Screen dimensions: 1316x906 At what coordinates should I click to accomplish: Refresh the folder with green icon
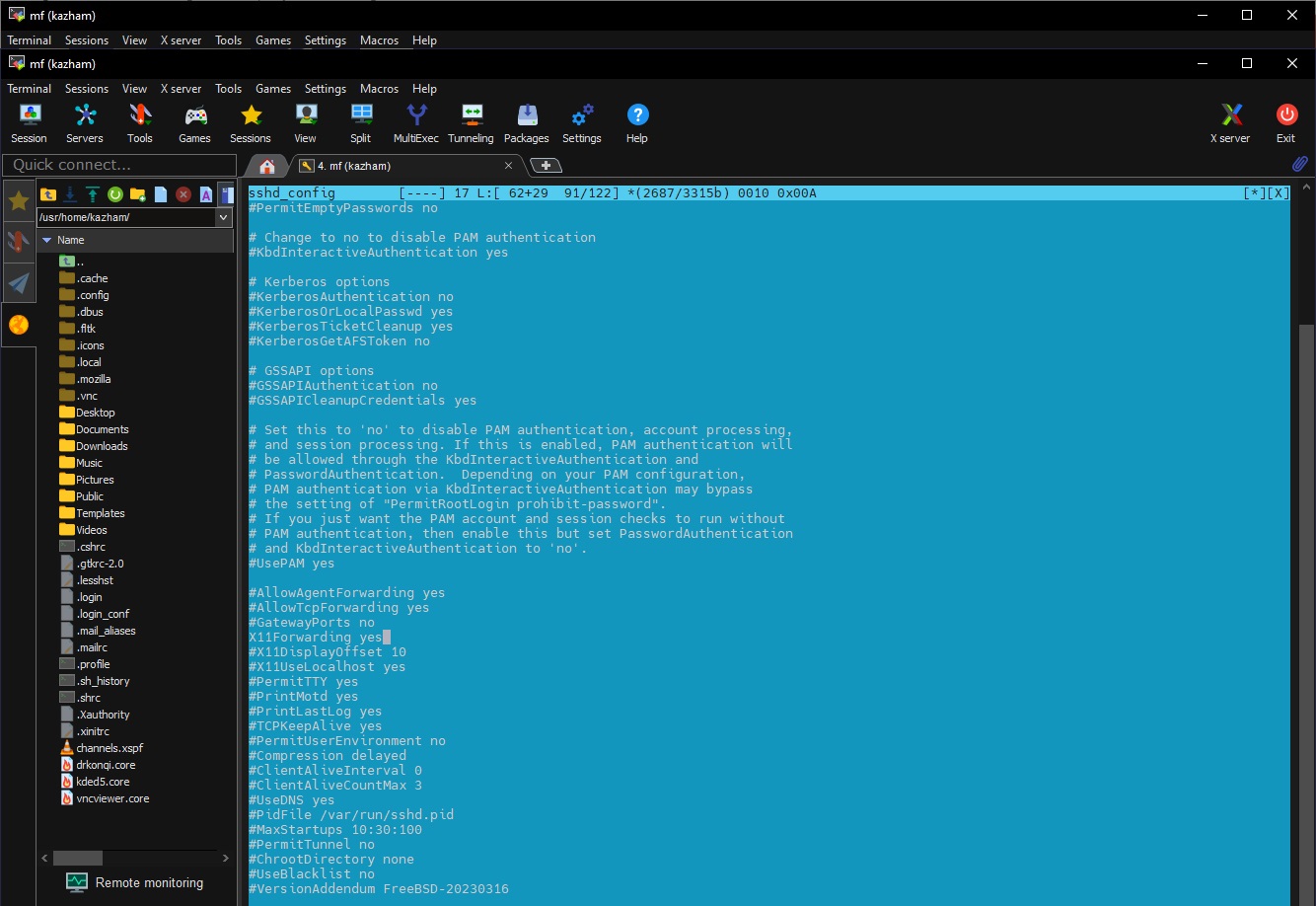(115, 194)
